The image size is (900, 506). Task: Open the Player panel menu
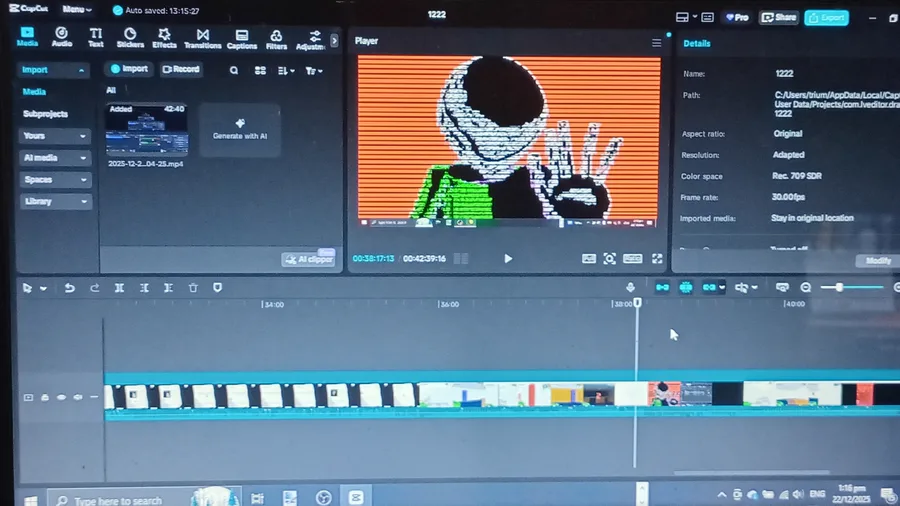coord(656,43)
